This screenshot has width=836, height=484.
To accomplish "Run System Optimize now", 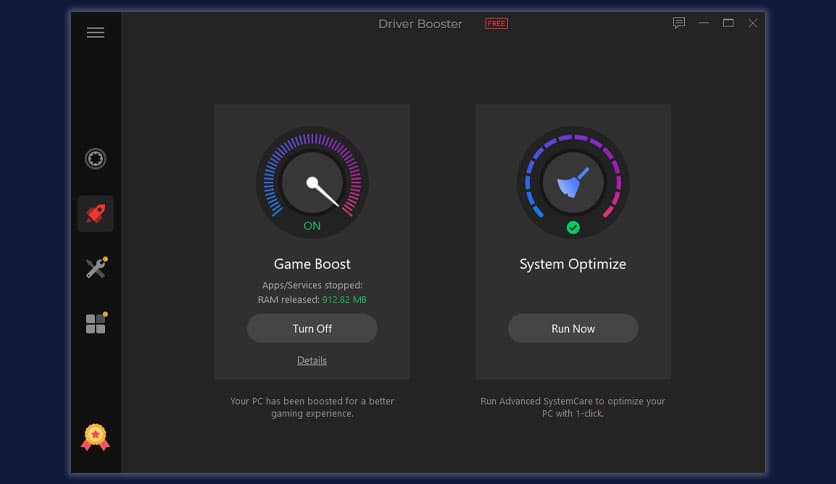I will click(x=573, y=328).
